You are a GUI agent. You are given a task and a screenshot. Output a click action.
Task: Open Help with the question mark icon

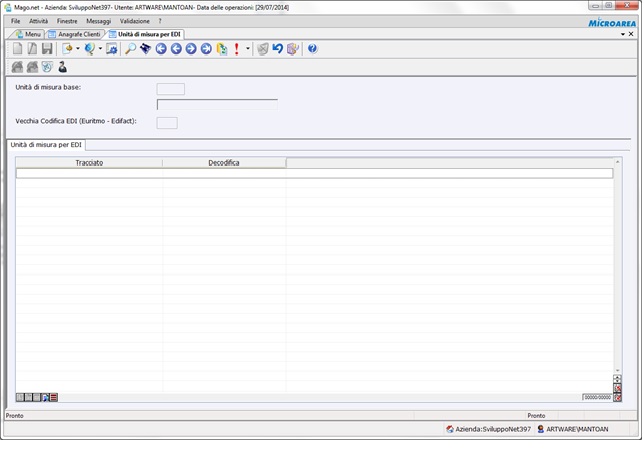click(312, 48)
